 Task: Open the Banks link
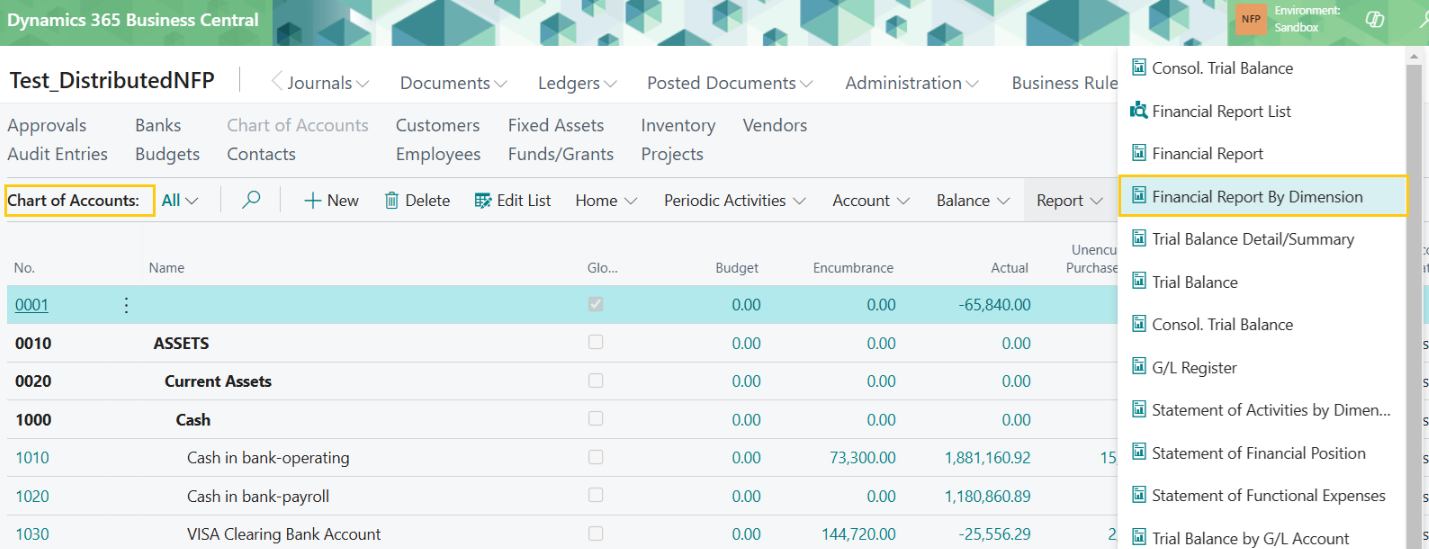[x=158, y=125]
